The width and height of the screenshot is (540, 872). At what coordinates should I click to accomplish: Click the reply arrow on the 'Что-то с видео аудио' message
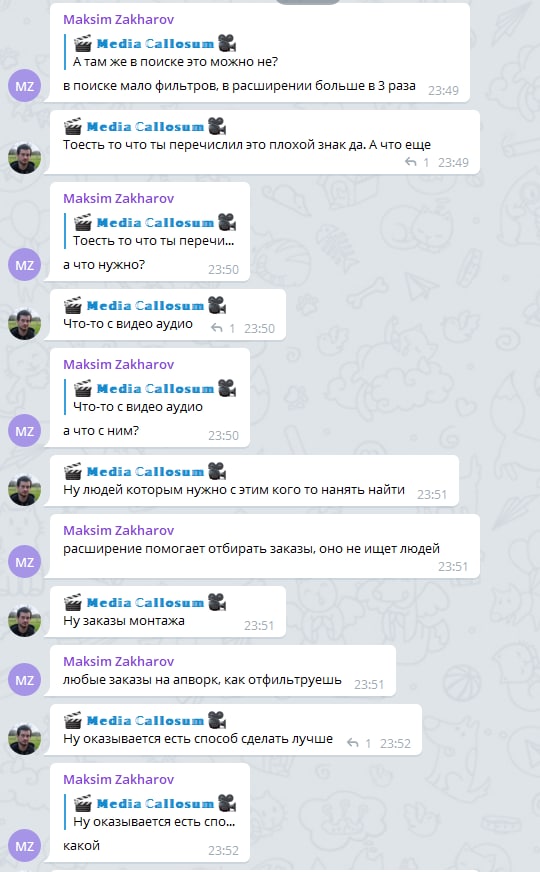point(217,328)
